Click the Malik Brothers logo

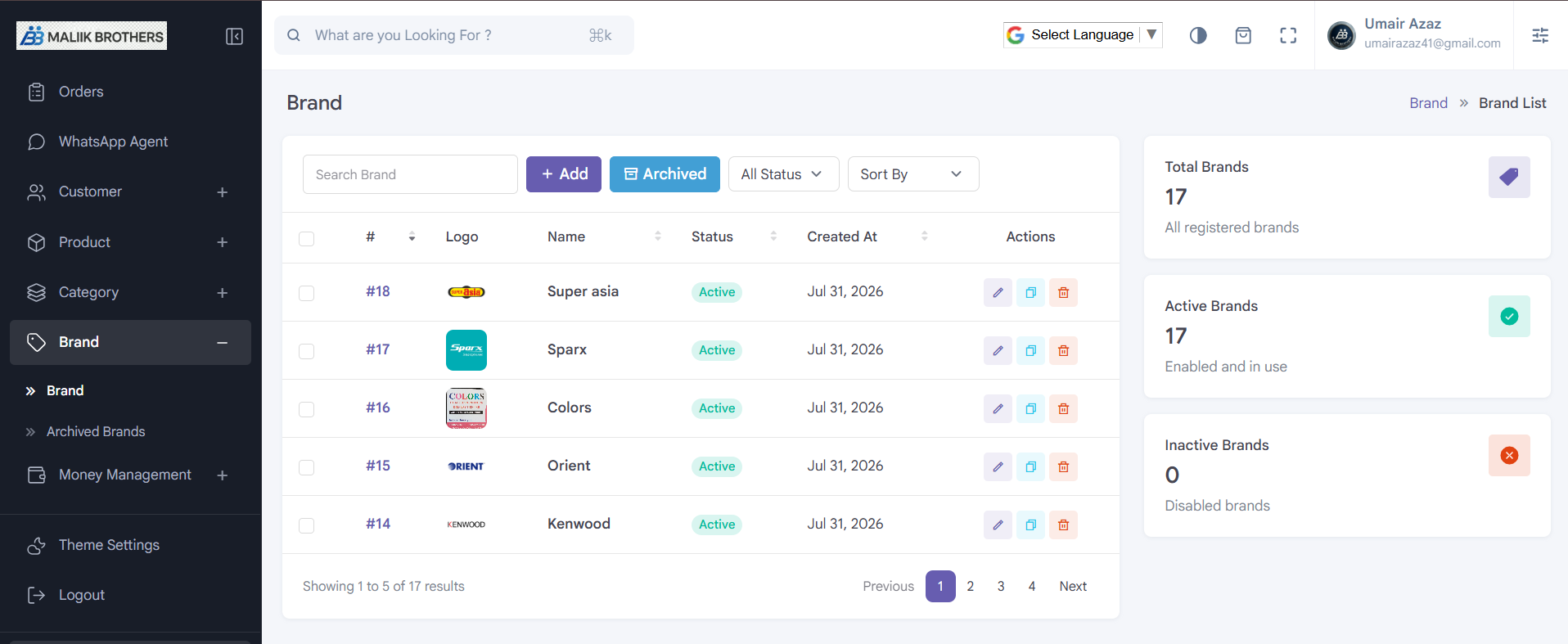[92, 36]
